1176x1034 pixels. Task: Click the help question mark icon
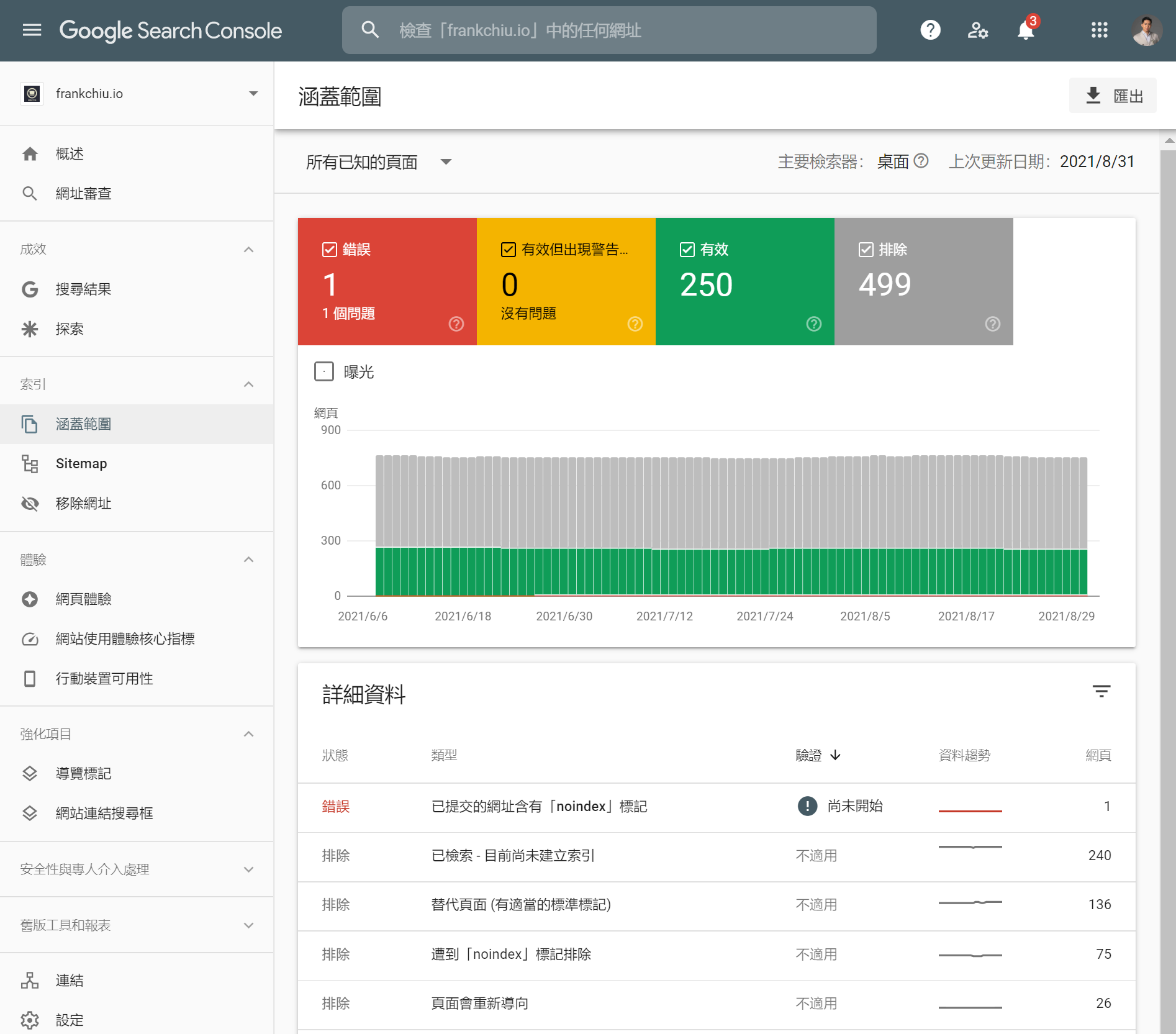[x=929, y=30]
